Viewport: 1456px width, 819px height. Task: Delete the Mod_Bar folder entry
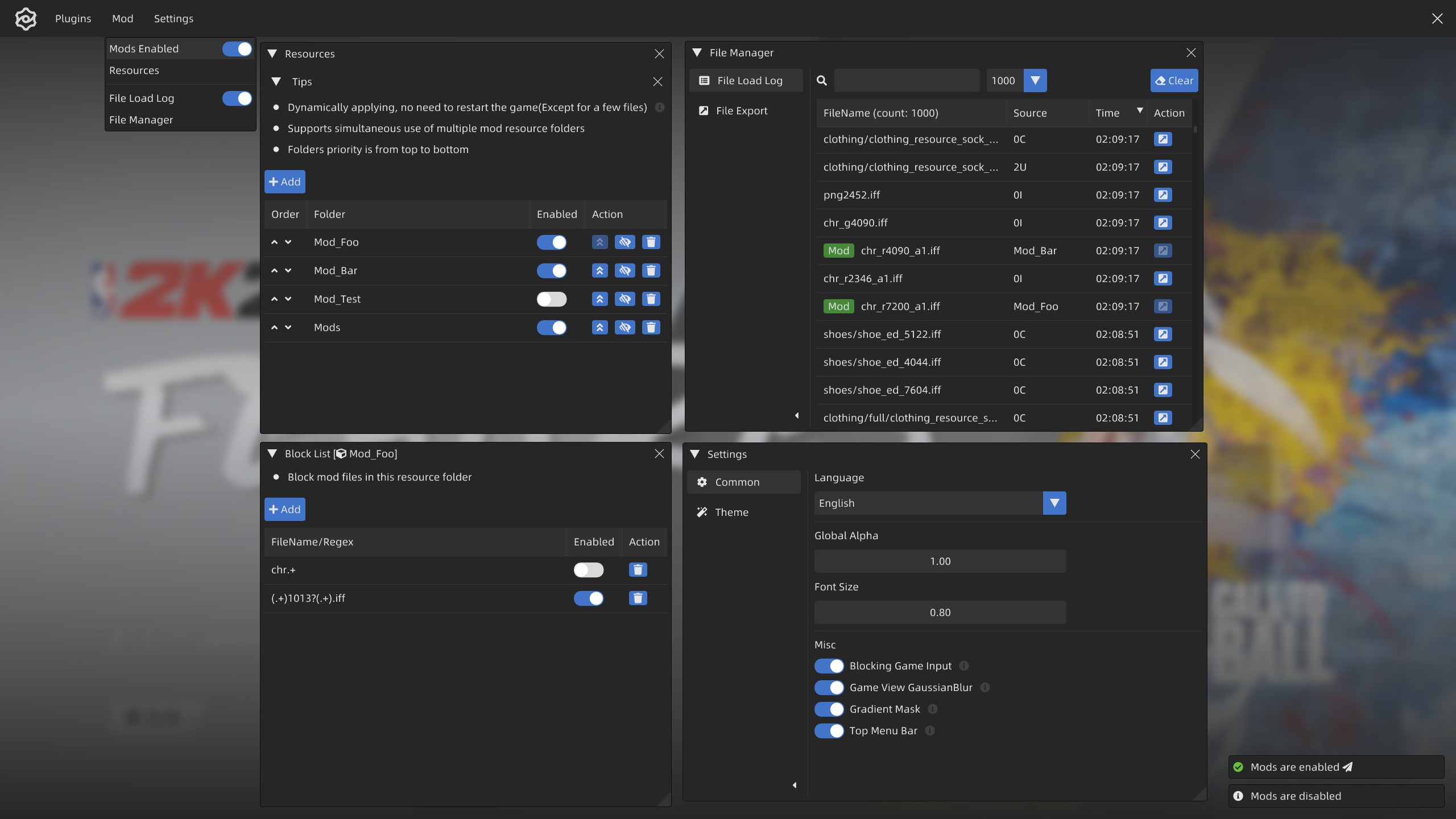tap(651, 271)
